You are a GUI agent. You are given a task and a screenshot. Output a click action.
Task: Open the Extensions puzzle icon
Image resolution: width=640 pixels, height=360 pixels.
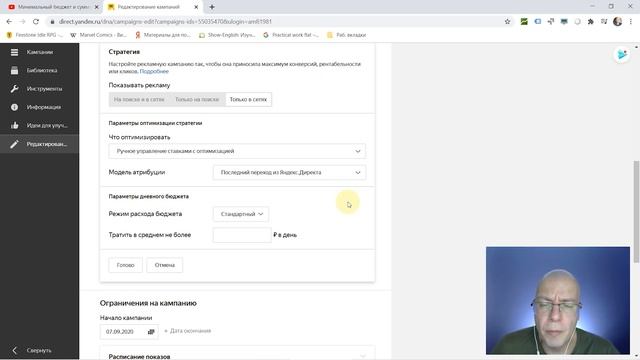[591, 22]
